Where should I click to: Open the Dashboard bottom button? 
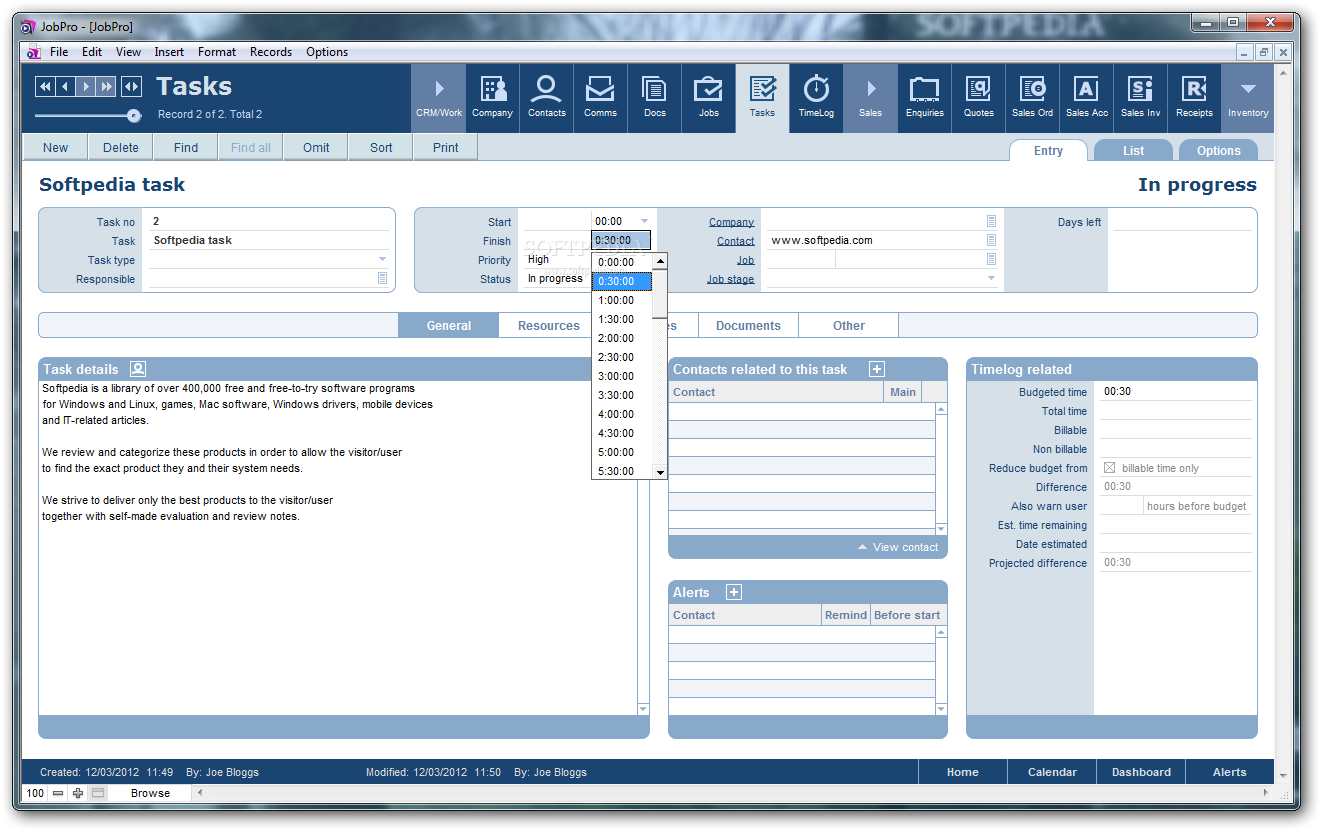1141,772
